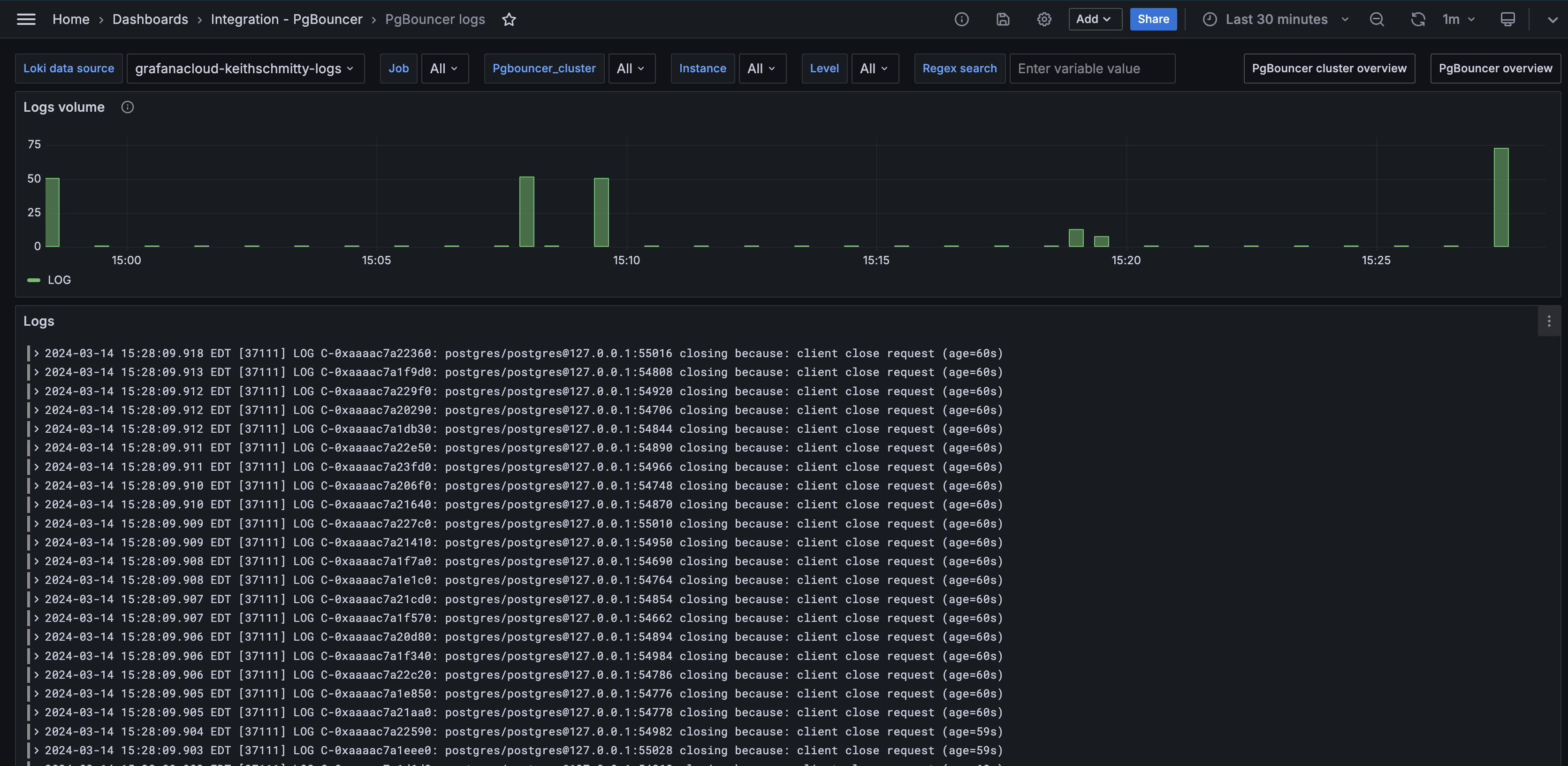
Task: Go to Dashboards breadcrumb
Action: (x=150, y=20)
